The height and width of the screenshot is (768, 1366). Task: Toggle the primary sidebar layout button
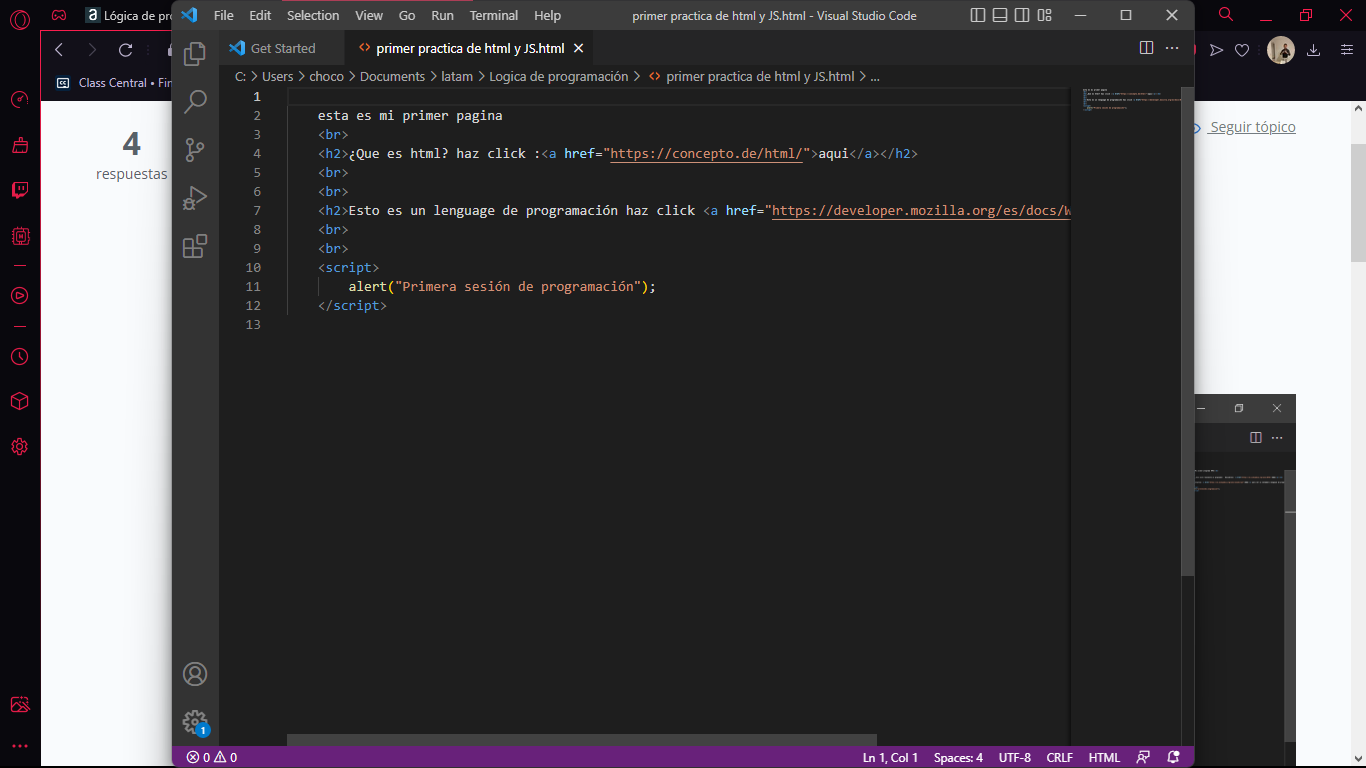tap(978, 15)
